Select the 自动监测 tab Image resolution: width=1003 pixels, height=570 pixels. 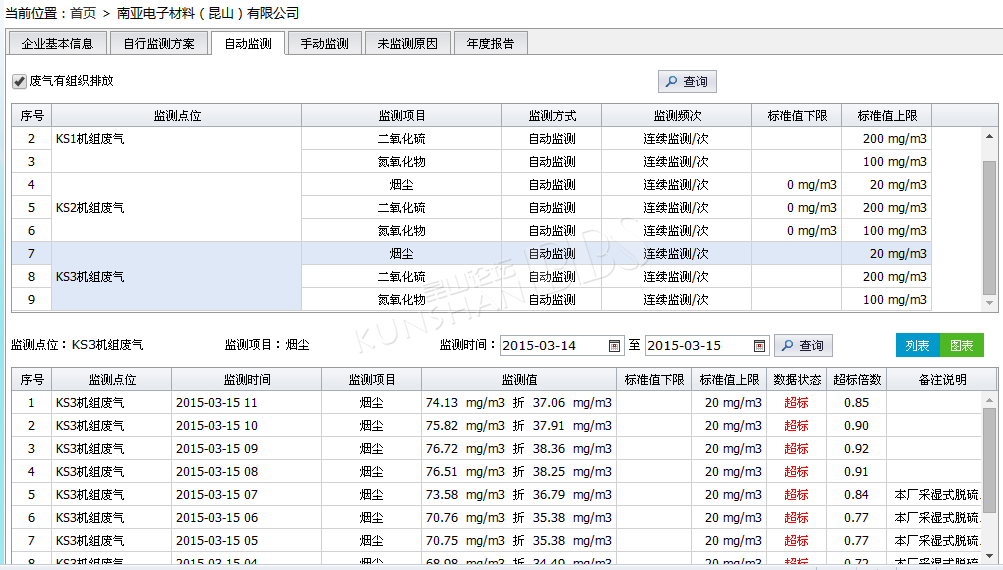tap(248, 44)
